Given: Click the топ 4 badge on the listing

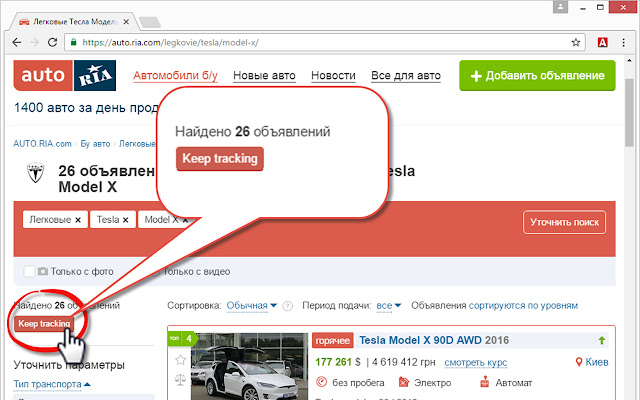Looking at the screenshot, I should [182, 338].
